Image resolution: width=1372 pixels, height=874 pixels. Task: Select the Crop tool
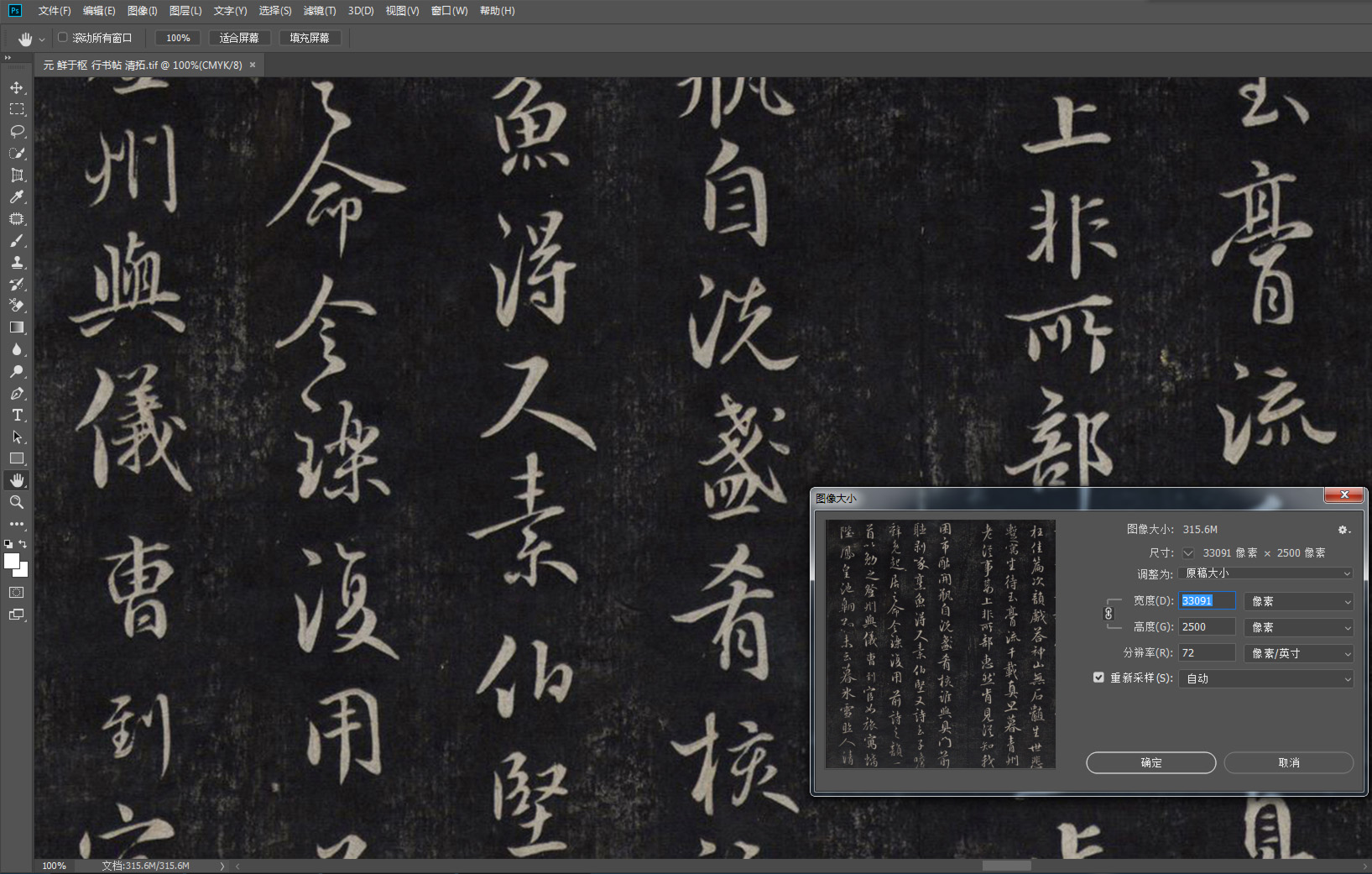pos(17,175)
